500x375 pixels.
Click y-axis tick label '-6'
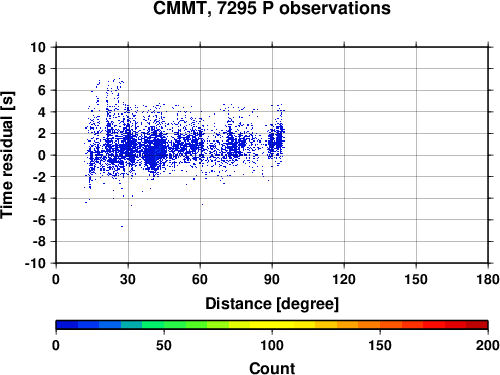click(x=39, y=220)
